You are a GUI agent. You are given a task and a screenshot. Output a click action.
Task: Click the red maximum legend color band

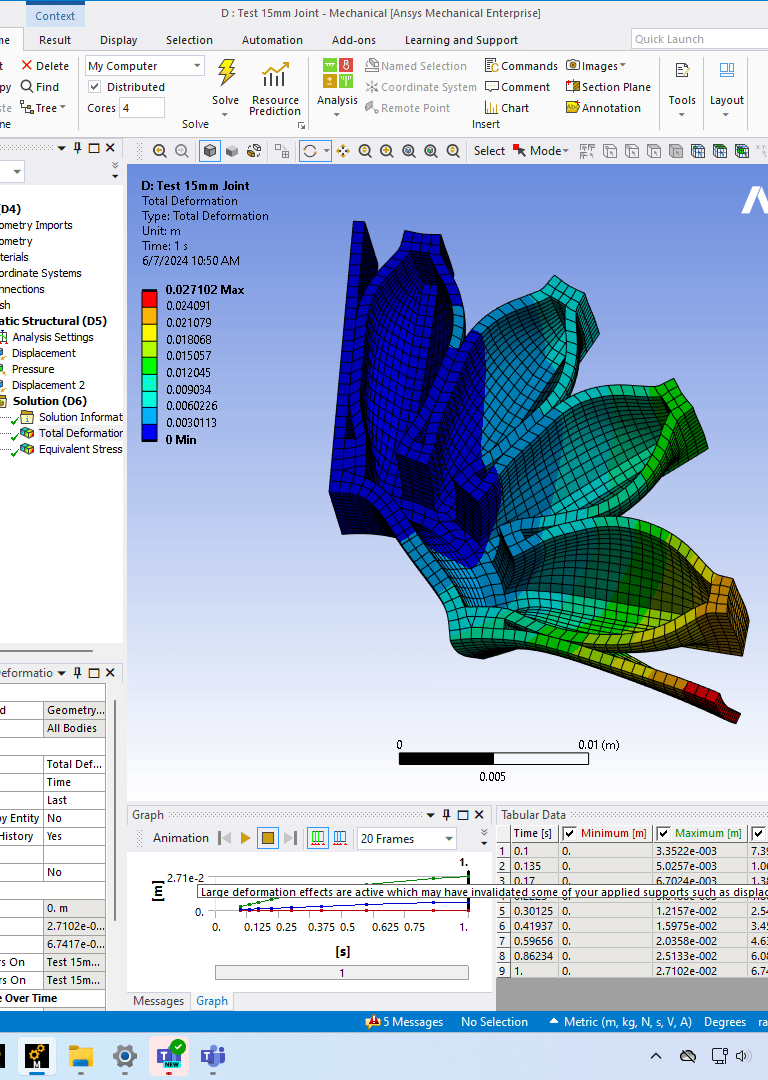[x=149, y=298]
